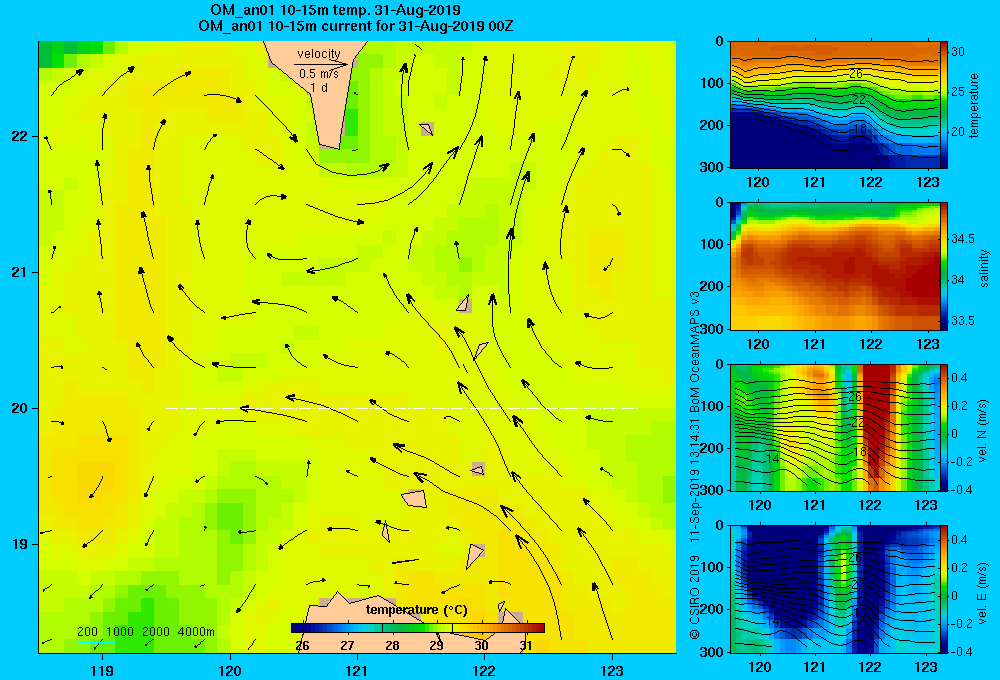Viewport: 1000px width, 680px height.
Task: Click the main map temperature colorbar
Action: pos(418,628)
